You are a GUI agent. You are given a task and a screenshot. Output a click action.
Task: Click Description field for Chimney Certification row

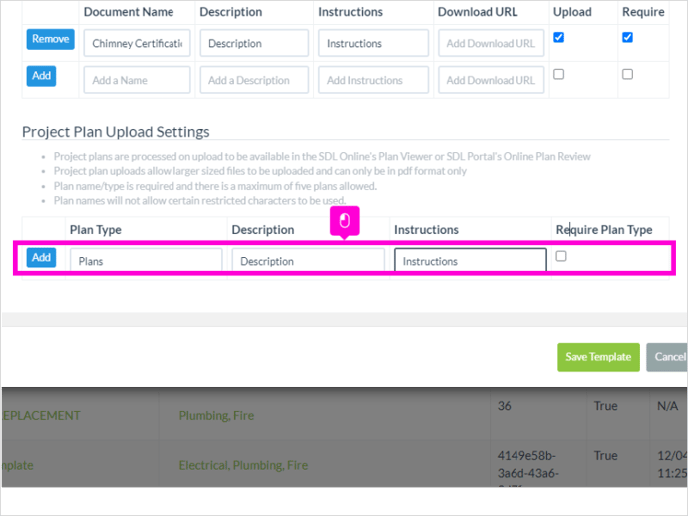coord(254,43)
